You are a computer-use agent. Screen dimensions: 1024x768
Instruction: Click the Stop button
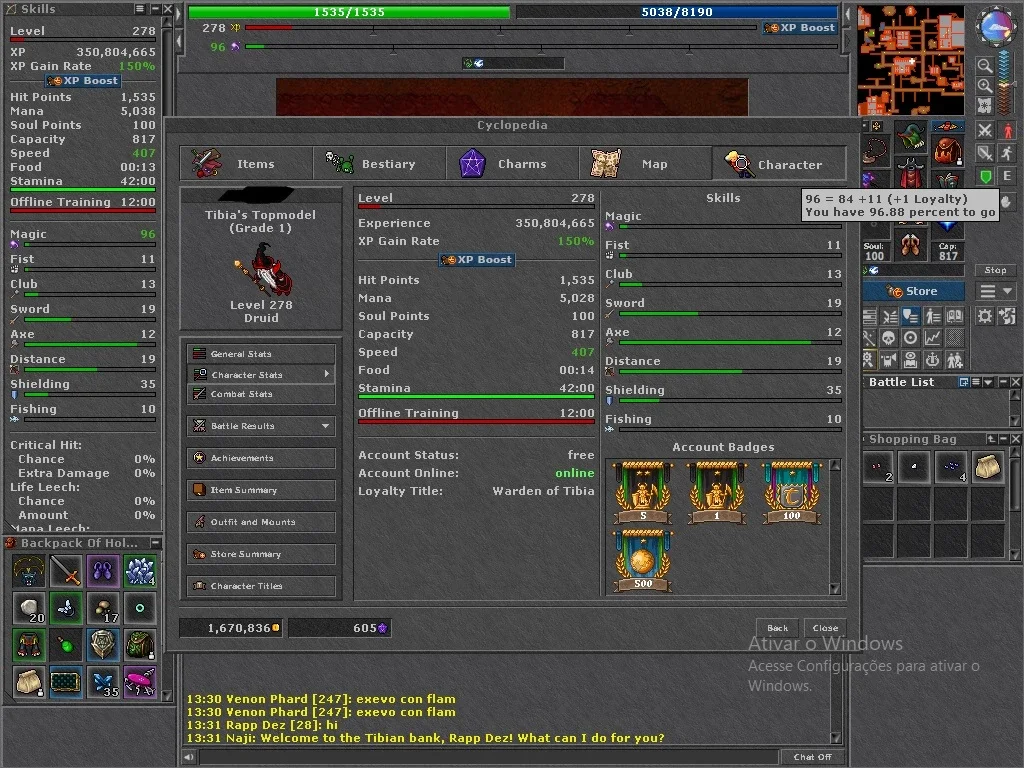pyautogui.click(x=995, y=270)
